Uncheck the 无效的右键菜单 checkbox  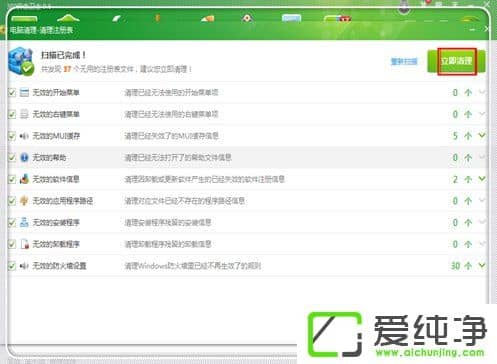click(x=12, y=114)
